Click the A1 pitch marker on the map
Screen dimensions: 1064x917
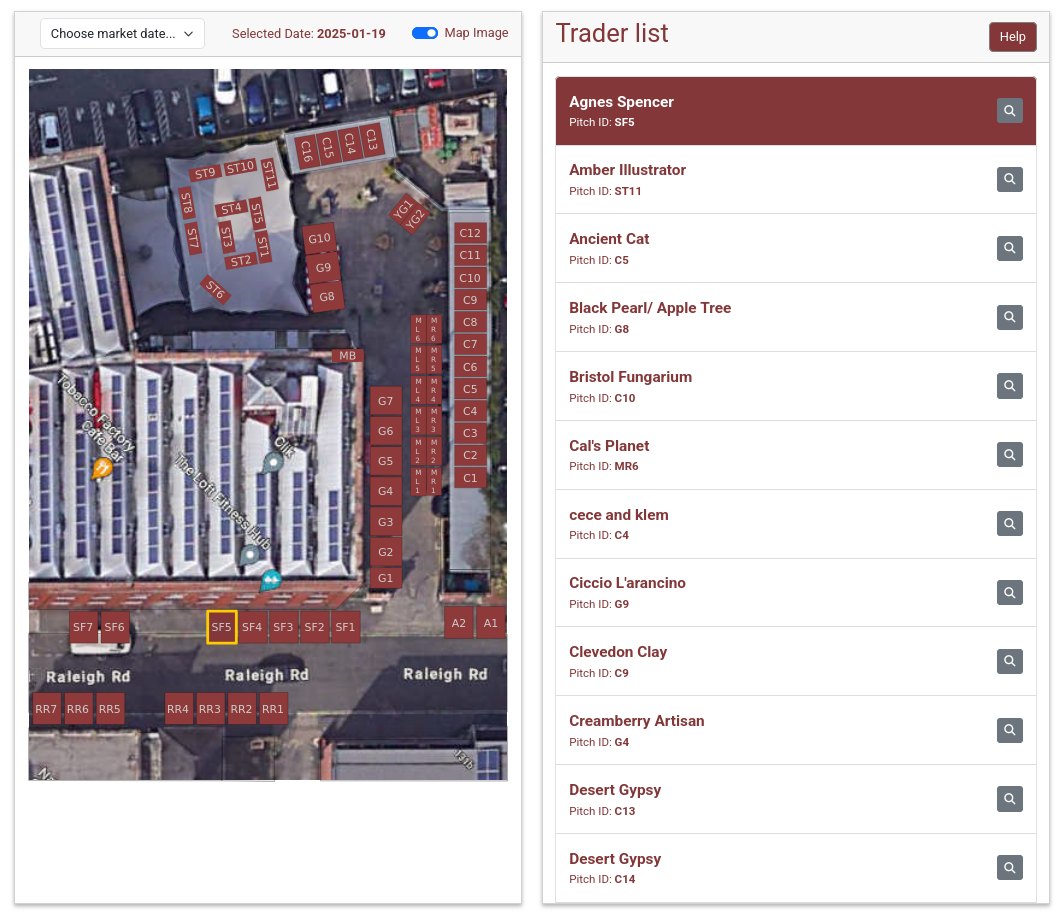tap(490, 622)
